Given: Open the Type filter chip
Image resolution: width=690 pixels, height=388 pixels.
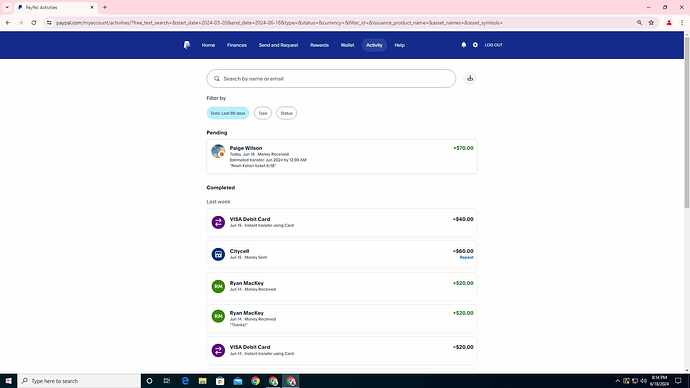Looking at the screenshot, I should click(x=263, y=113).
